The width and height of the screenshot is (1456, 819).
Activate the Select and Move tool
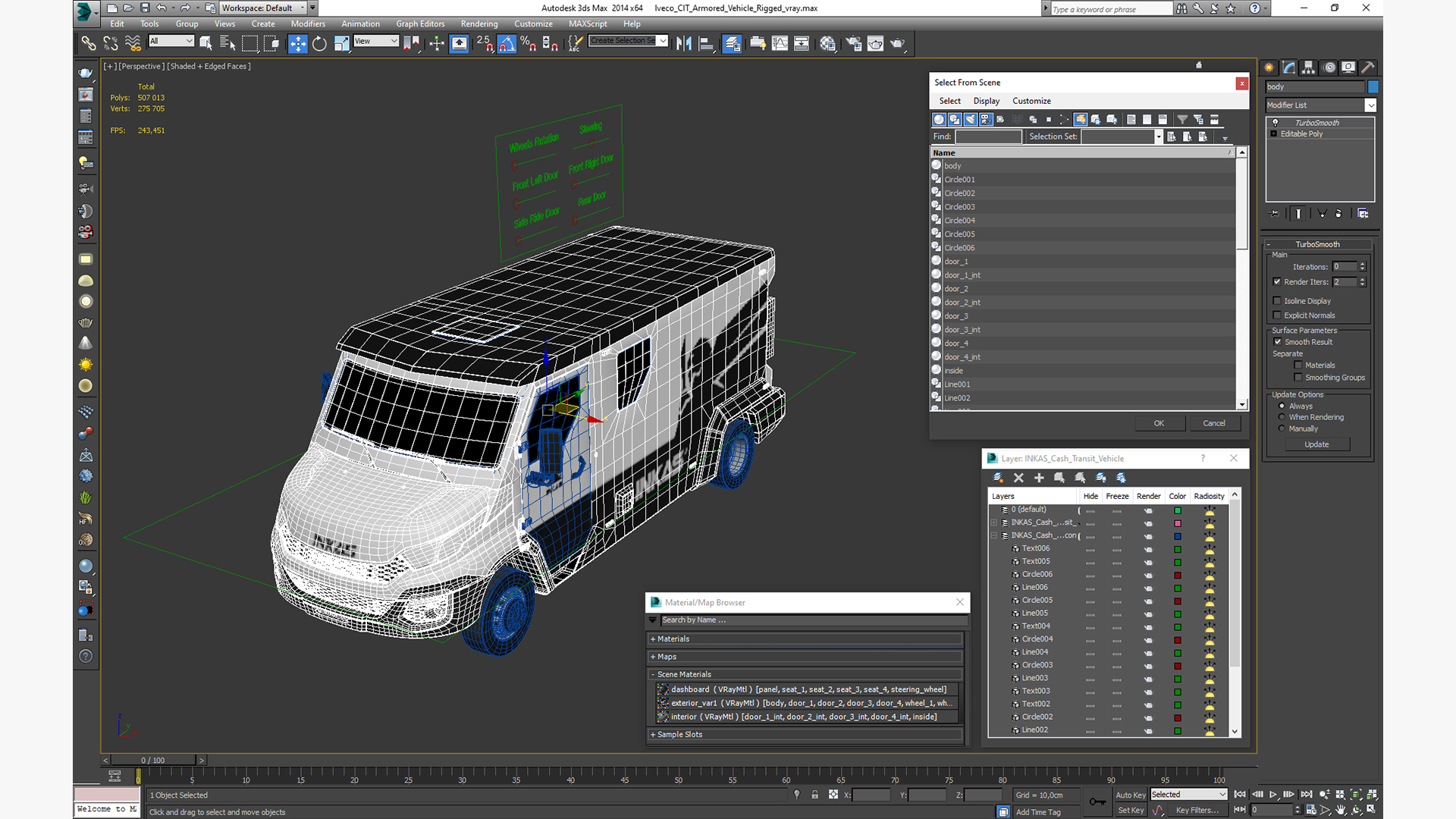click(298, 43)
